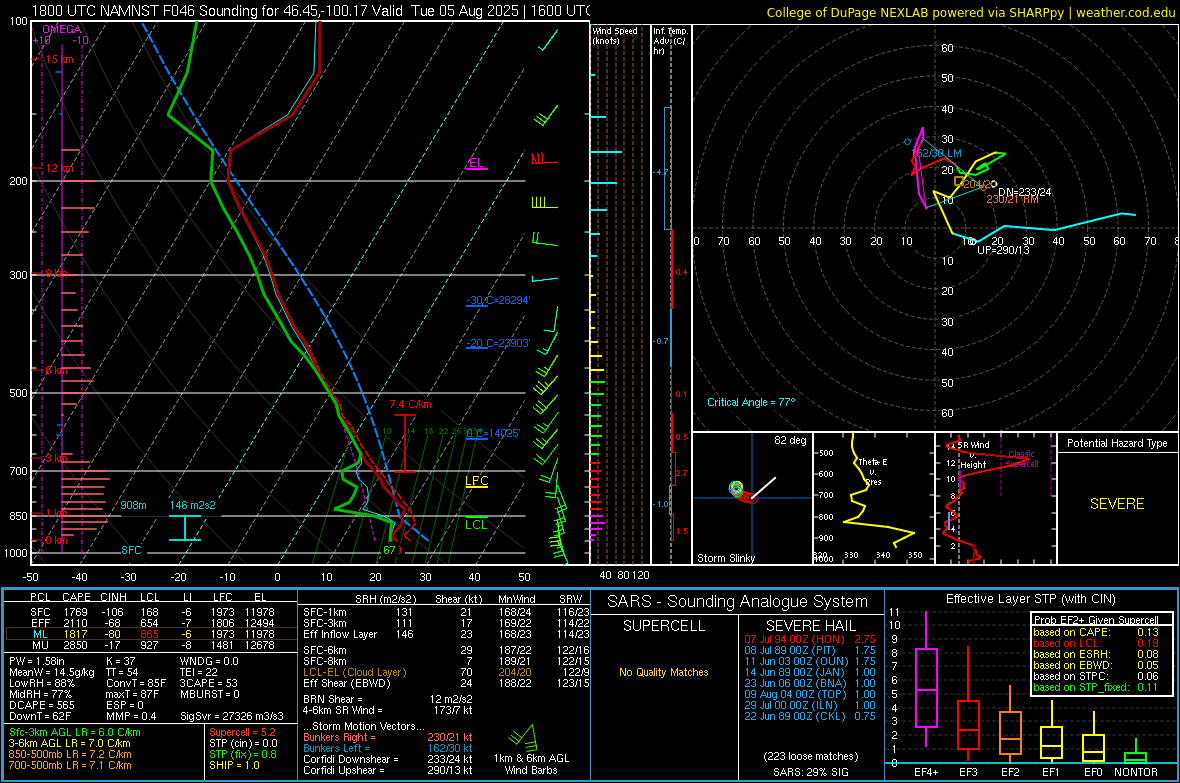Viewport: 1180px width, 783px height.
Task: Click the 162/30 LM hodograph label
Action: tap(937, 154)
